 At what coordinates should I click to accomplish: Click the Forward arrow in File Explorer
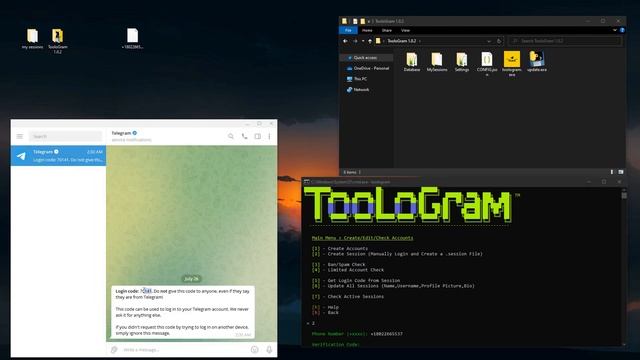(355, 41)
